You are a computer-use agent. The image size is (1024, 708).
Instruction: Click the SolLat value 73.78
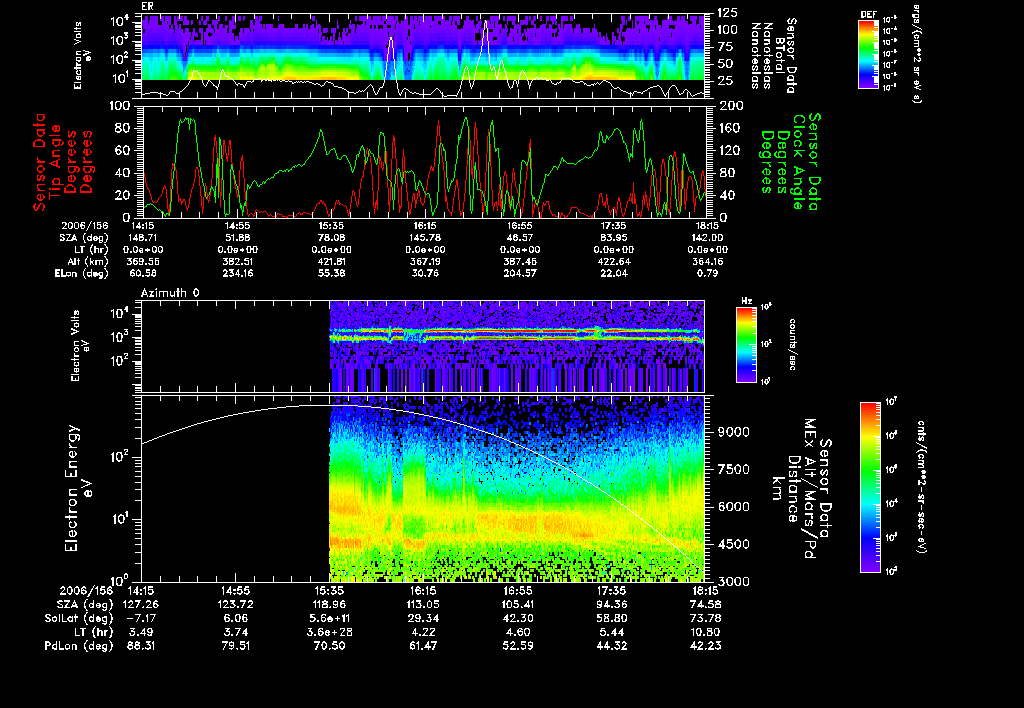point(705,619)
